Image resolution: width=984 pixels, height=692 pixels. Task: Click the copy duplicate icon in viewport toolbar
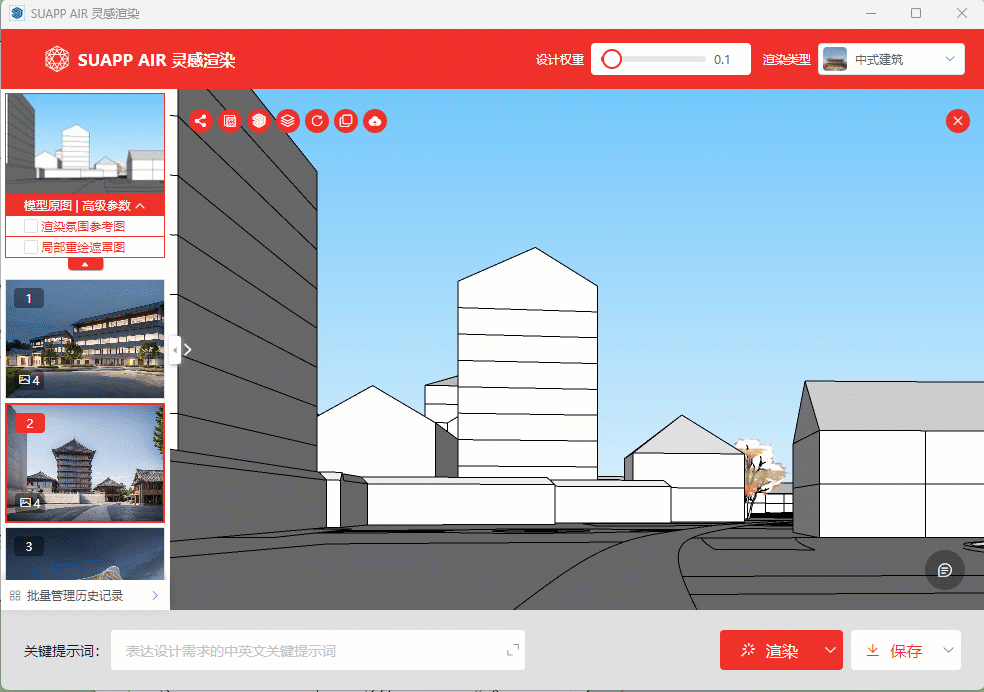coord(346,120)
